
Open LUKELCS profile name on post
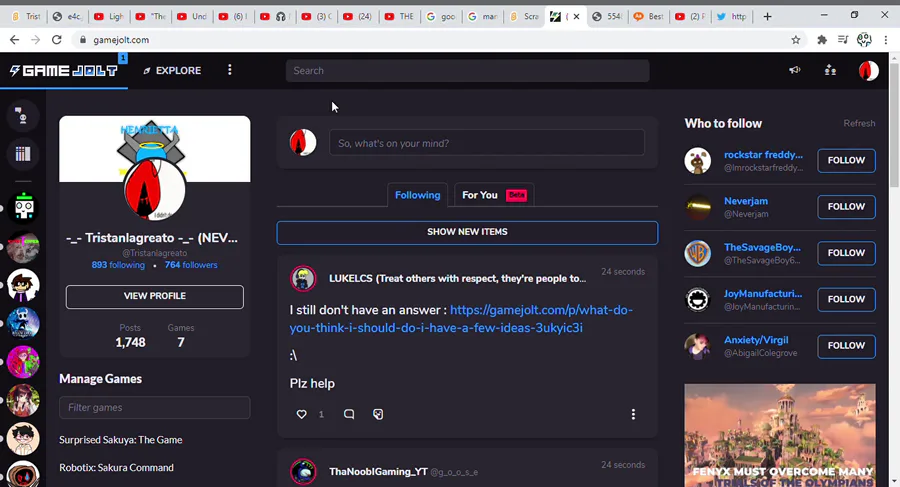tap(457, 279)
